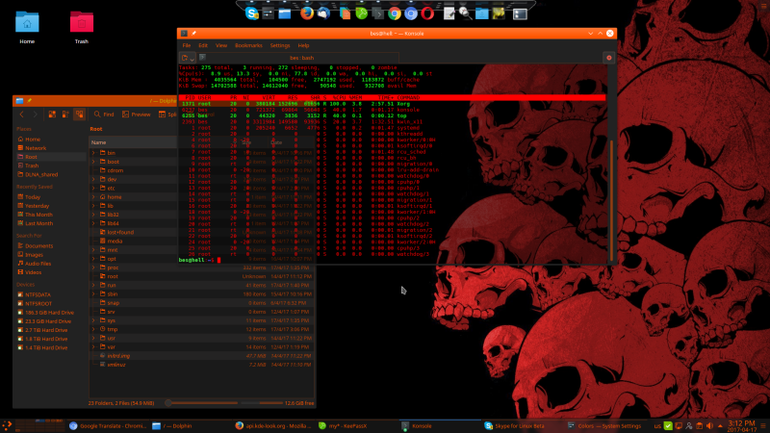Select vmlinuz file in Dolphin
Image resolution: width=770 pixels, height=433 pixels.
click(x=201, y=365)
